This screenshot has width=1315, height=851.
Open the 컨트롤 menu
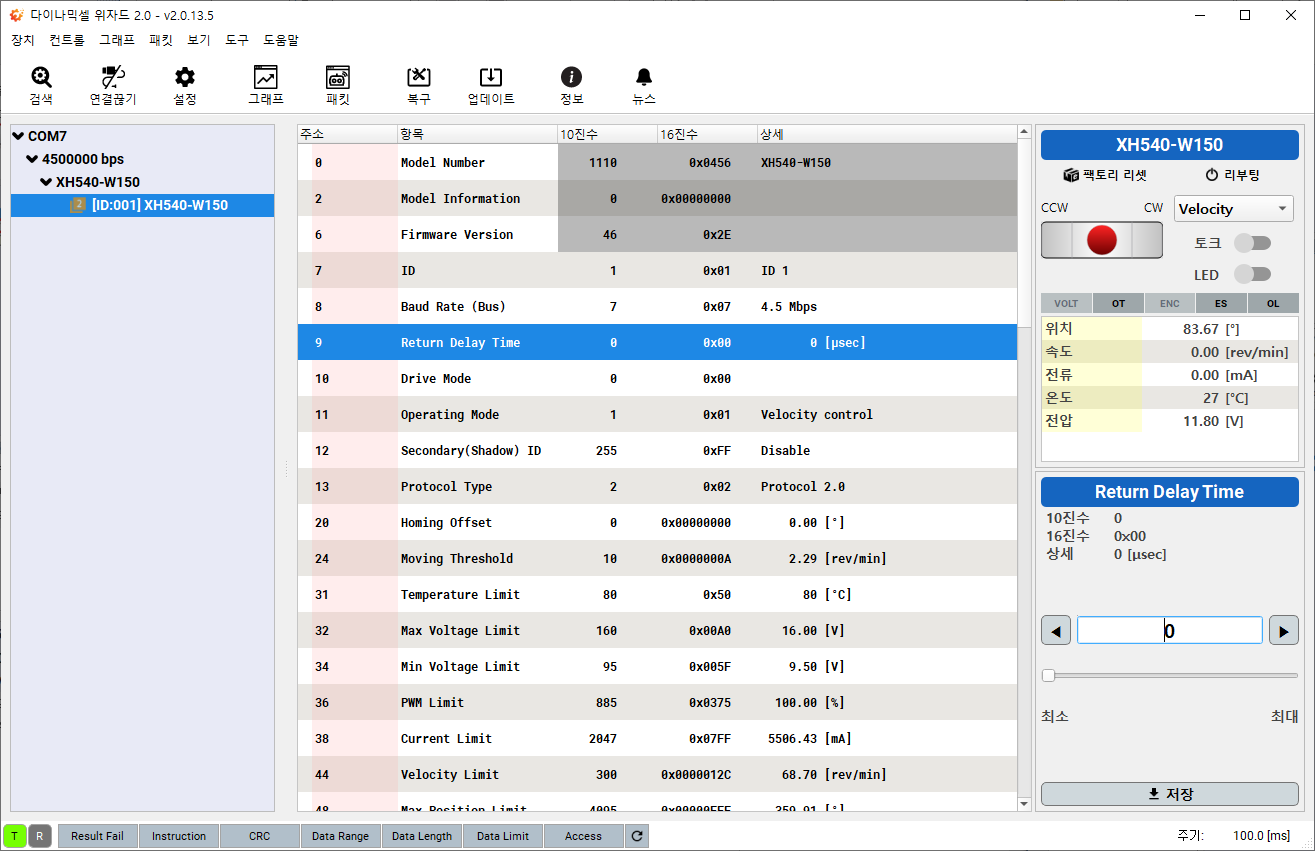[67, 40]
